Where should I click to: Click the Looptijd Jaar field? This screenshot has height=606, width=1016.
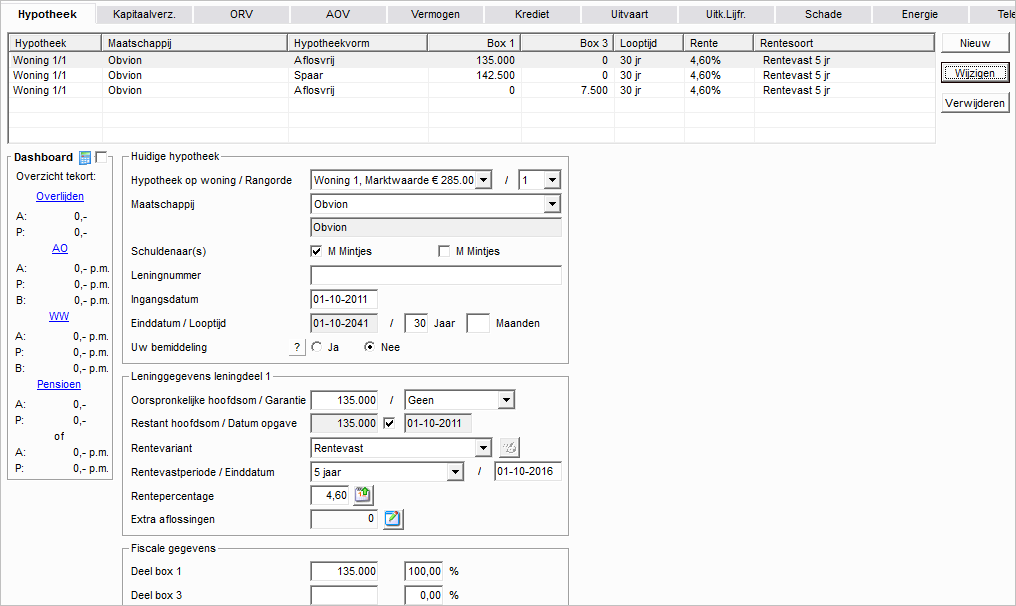(x=416, y=323)
